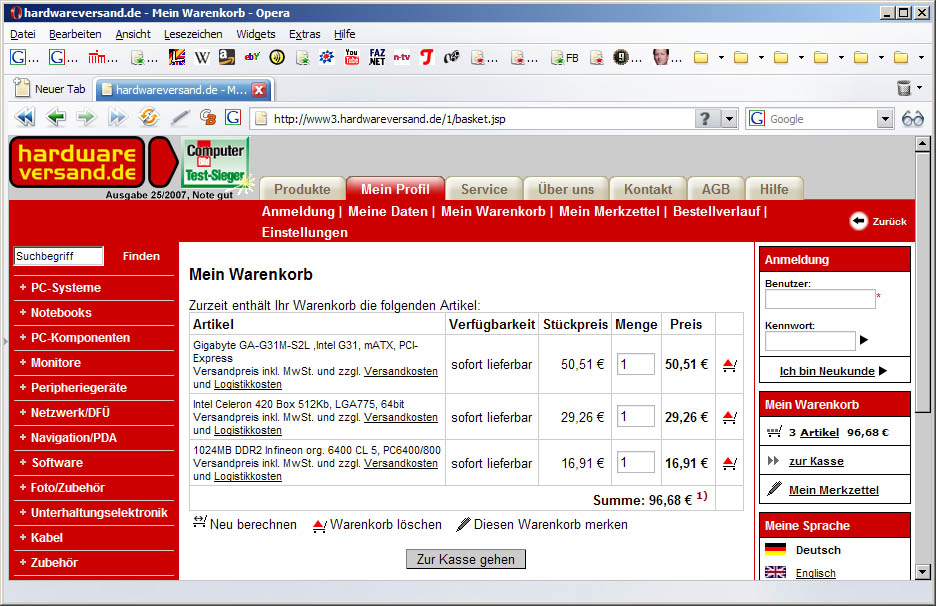Switch to the Service tab

pyautogui.click(x=484, y=189)
